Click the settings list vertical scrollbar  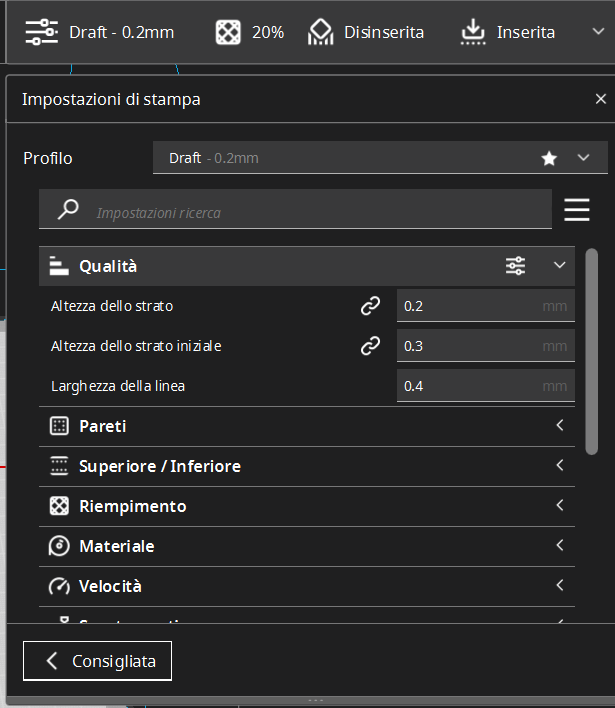(591, 350)
